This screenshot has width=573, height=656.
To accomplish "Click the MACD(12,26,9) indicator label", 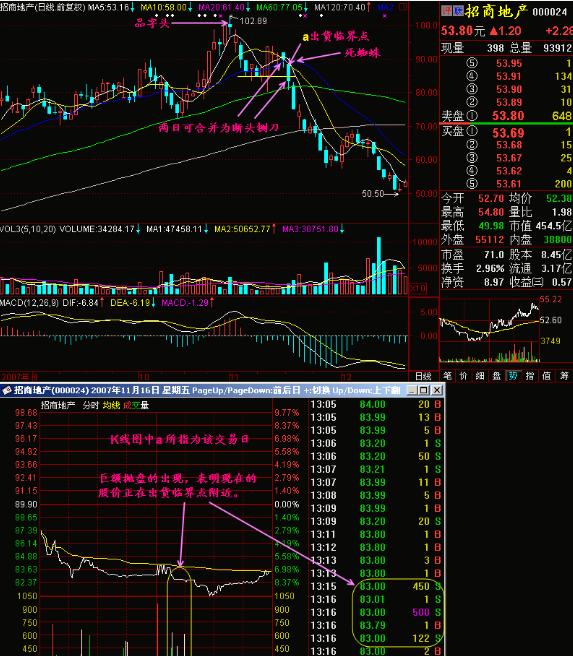I will pyautogui.click(x=29, y=302).
